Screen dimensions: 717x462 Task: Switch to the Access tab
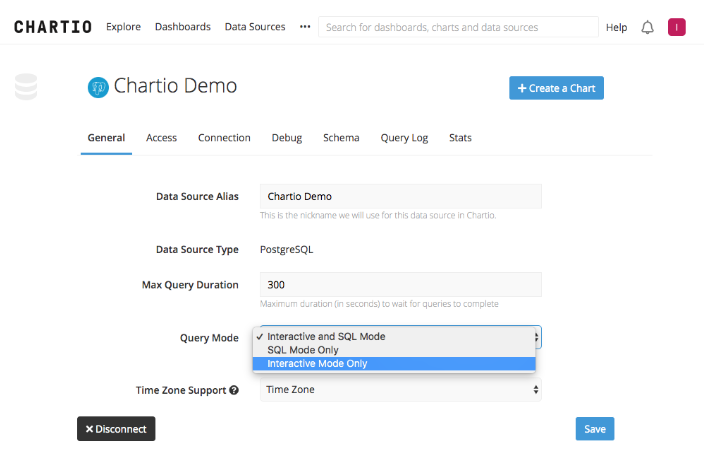click(161, 138)
